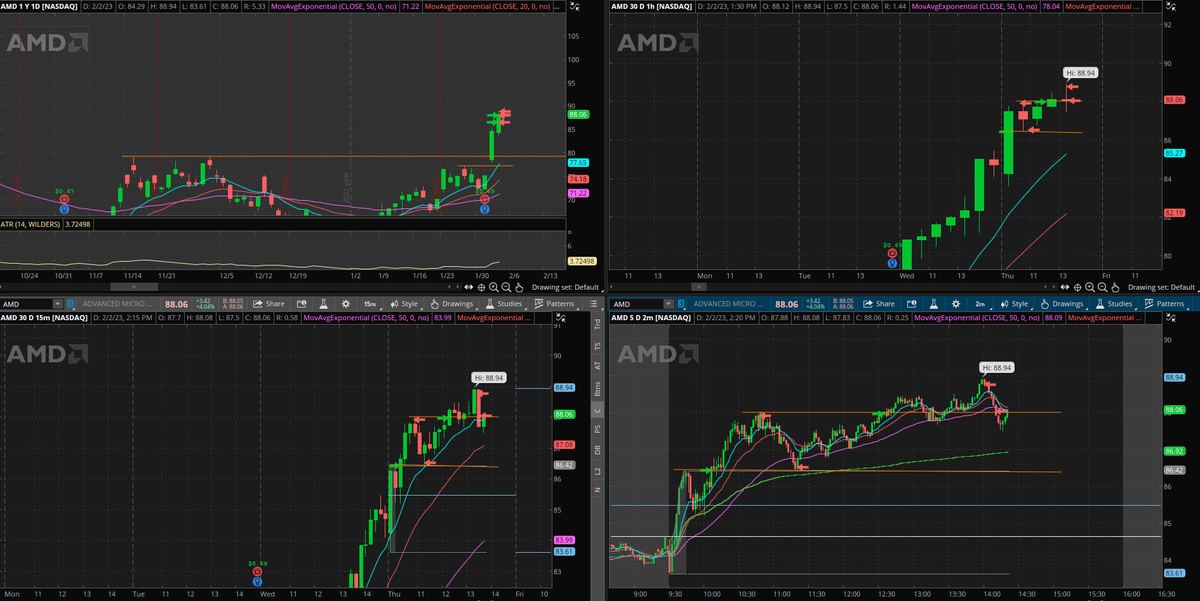Click Patterns button in 15m chart toolbar

pos(554,304)
